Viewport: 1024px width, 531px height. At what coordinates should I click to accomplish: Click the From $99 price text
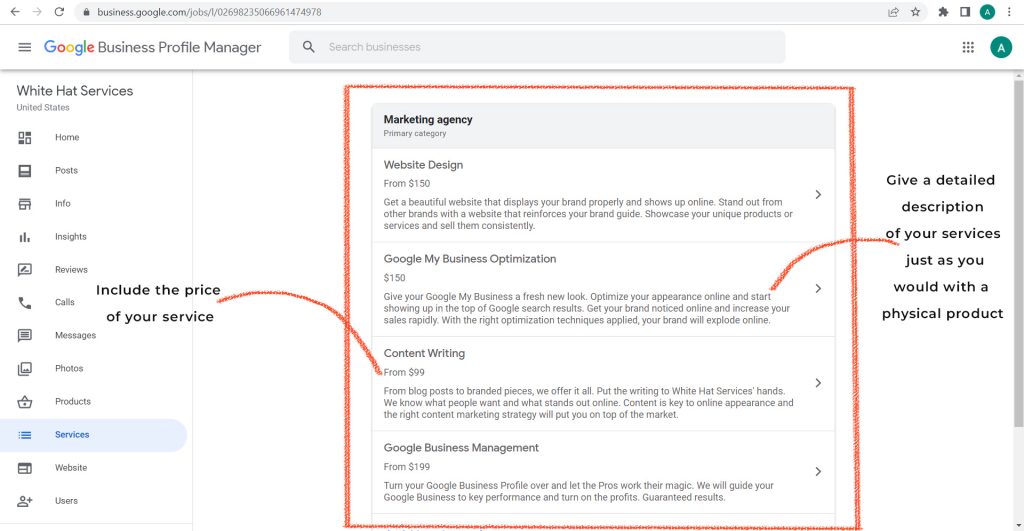click(404, 372)
